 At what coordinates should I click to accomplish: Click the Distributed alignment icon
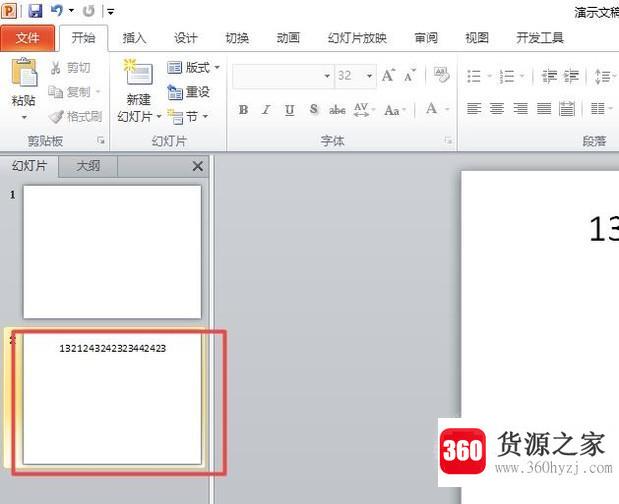pyautogui.click(x=567, y=108)
